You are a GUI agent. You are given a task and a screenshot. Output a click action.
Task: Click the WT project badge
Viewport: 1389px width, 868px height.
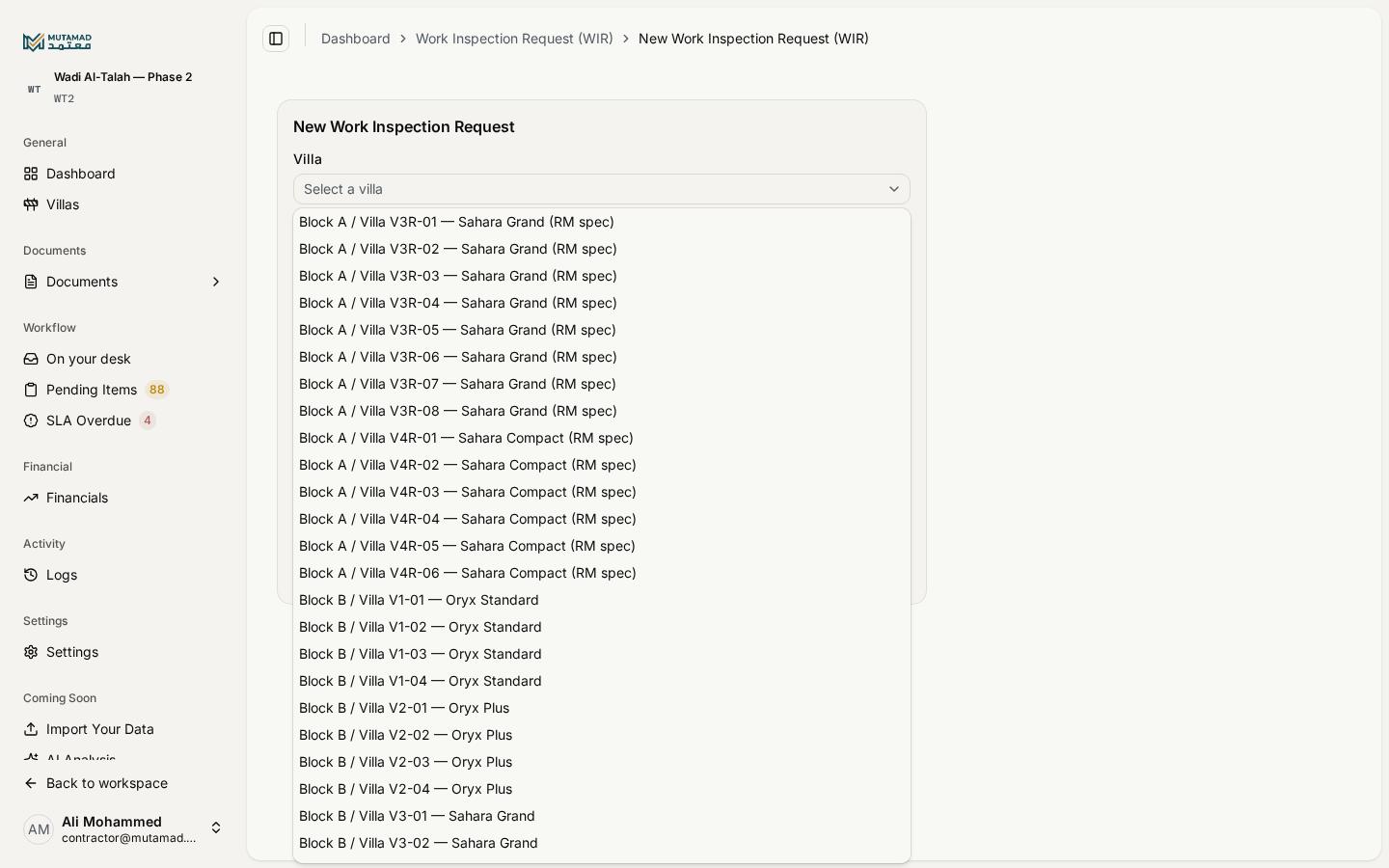pyautogui.click(x=35, y=89)
